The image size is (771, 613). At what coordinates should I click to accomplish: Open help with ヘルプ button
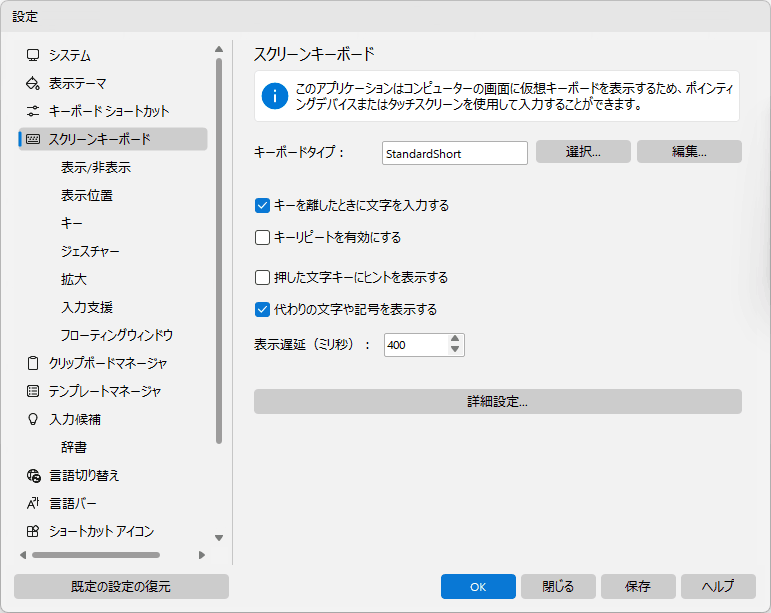click(x=718, y=586)
